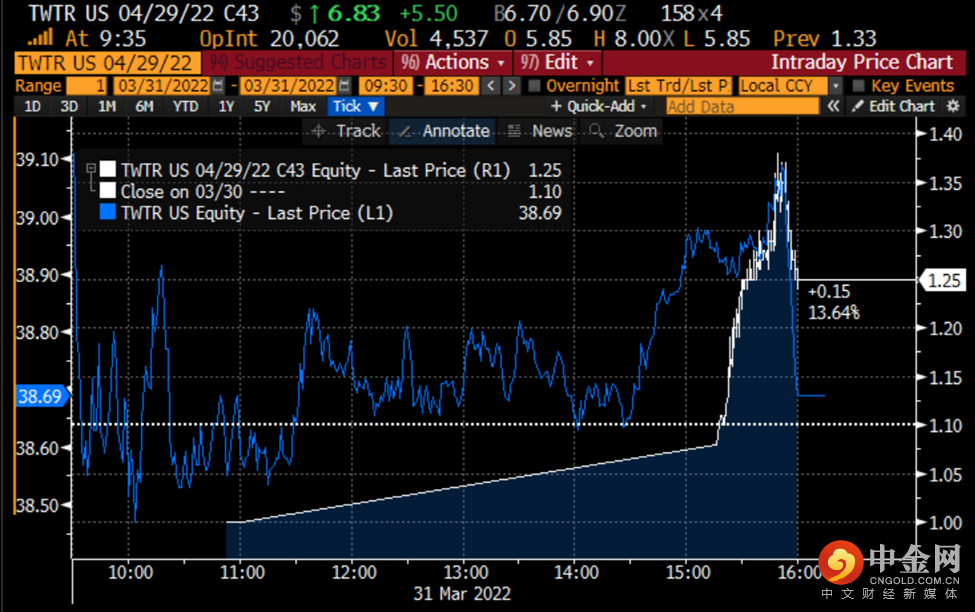Open the Quick-Add dropdown

point(599,106)
